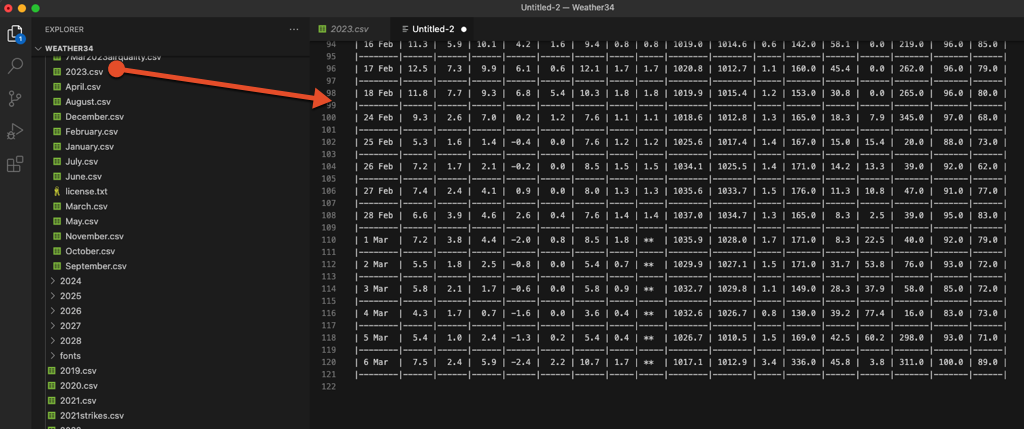Open May.csv file

[x=82, y=221]
